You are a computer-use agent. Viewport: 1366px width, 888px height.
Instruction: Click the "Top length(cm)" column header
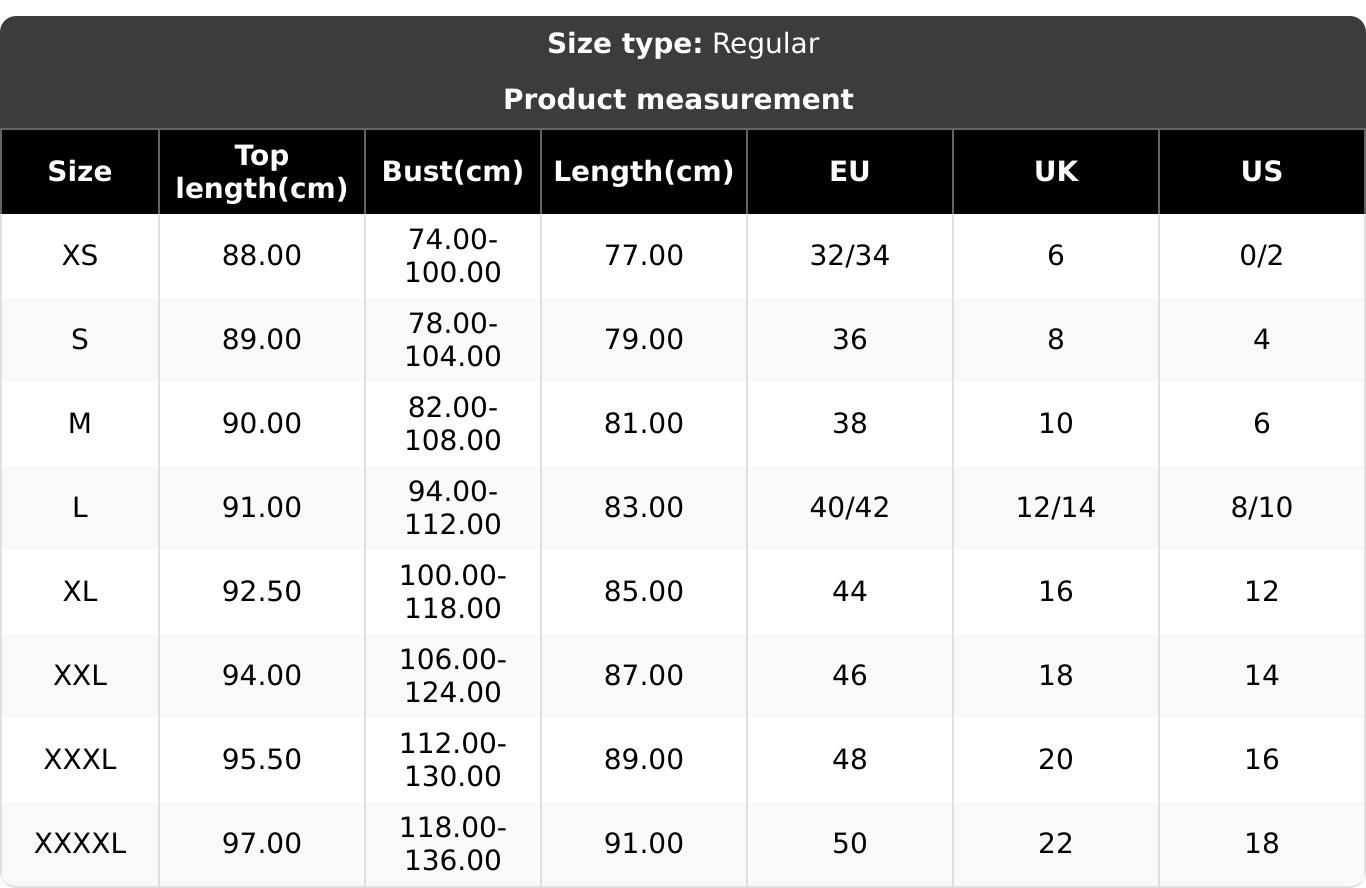click(262, 172)
